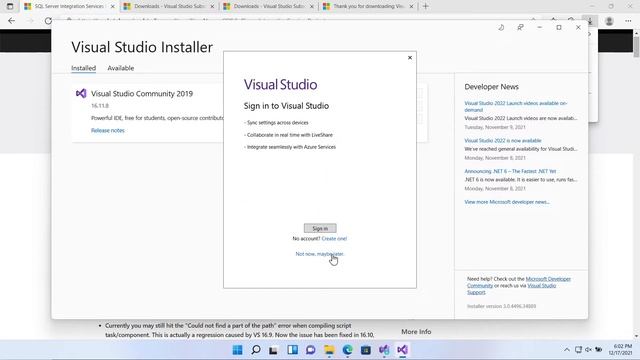Viewport: 640px width, 360px height.
Task: Open a new browser tab
Action: click(x=425, y=6)
